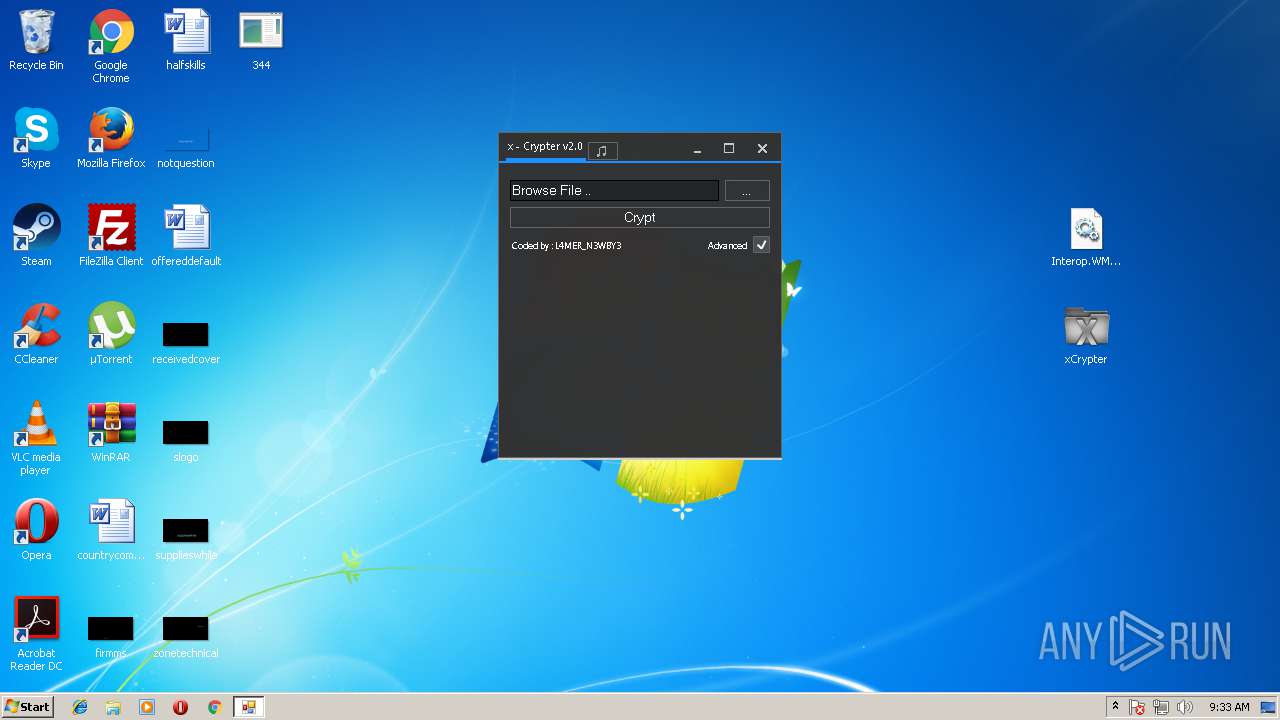Screen dimensions: 1280x720
Task: Select the notquestion desktop file
Action: [186, 146]
